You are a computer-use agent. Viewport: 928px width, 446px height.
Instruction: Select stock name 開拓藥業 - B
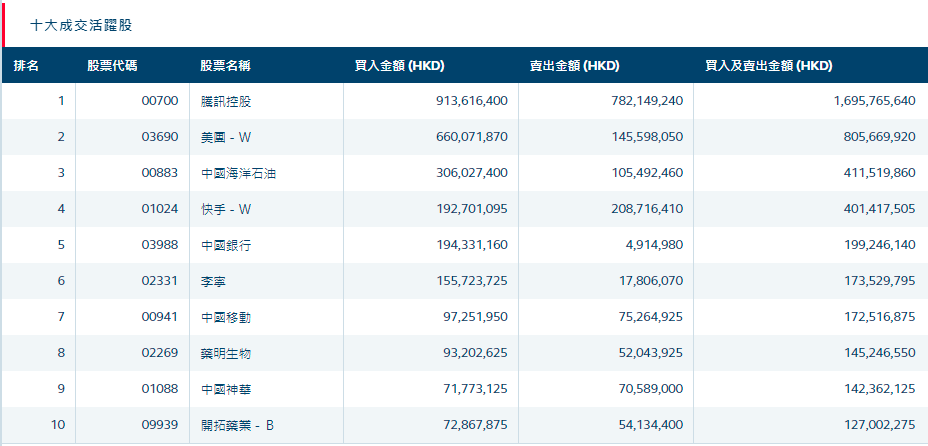pyautogui.click(x=237, y=426)
